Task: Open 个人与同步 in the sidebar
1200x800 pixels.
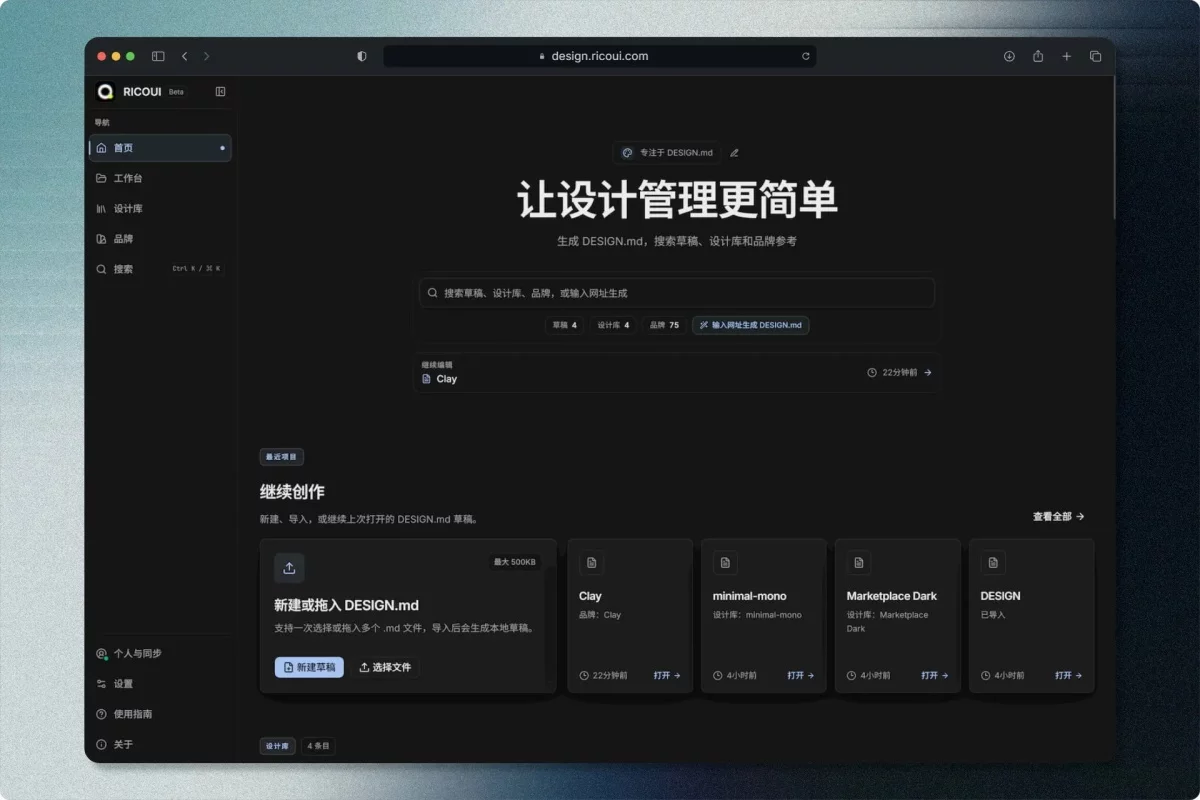Action: [x=160, y=653]
